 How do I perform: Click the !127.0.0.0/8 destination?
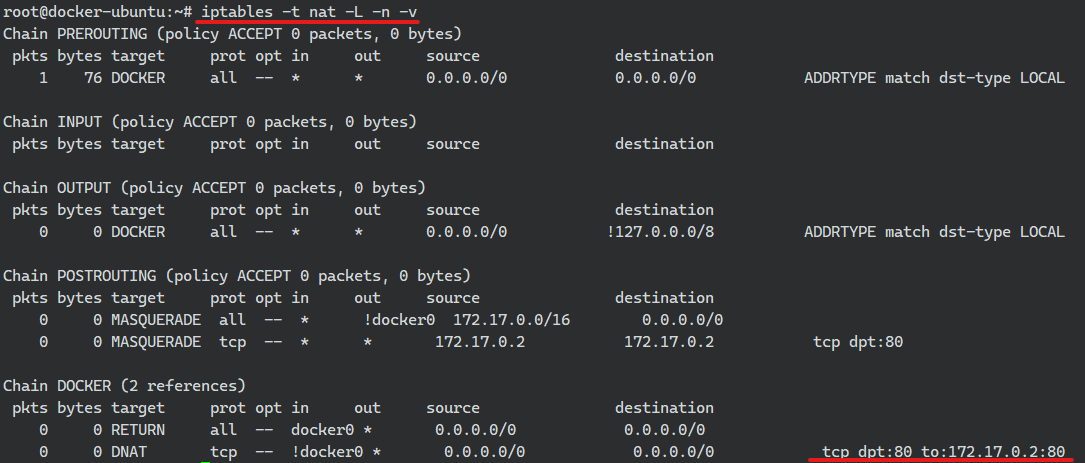pyautogui.click(x=660, y=232)
